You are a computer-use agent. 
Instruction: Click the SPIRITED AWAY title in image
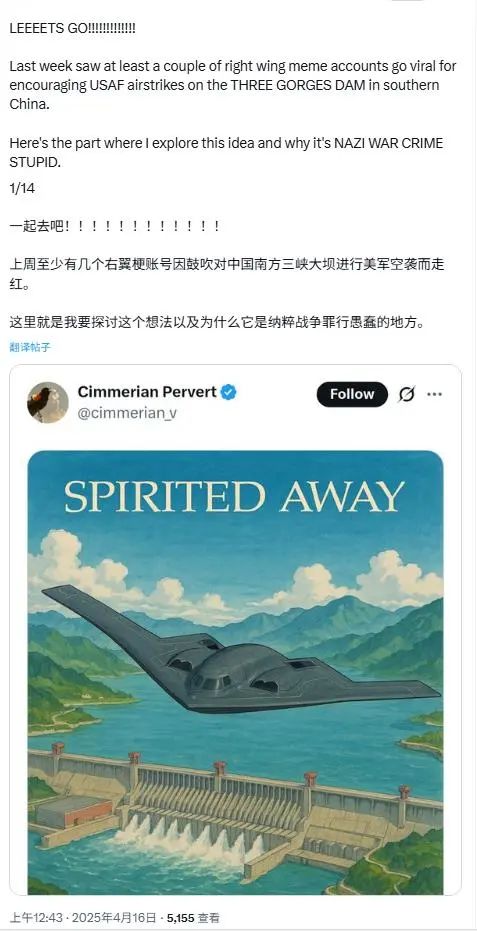235,496
